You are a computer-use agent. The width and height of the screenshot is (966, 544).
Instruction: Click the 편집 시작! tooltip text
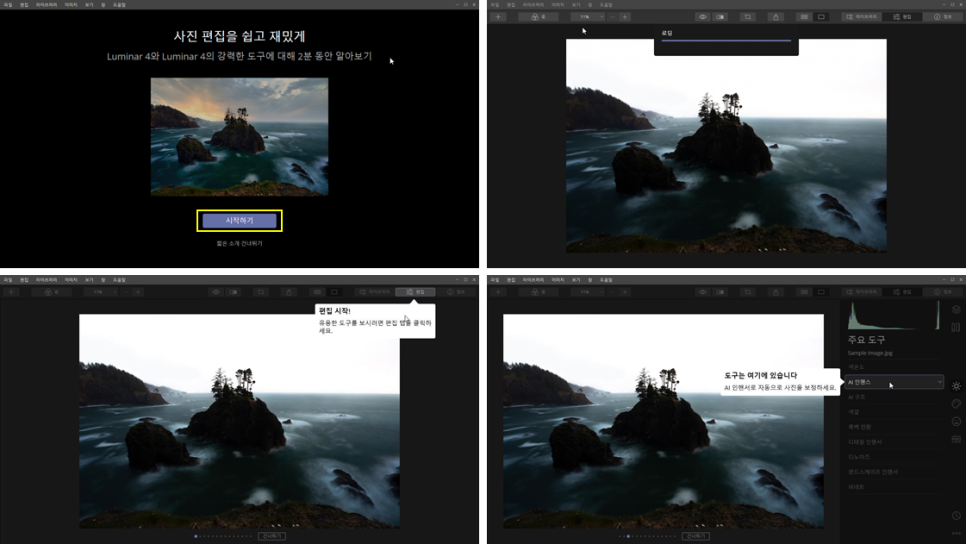[x=335, y=311]
